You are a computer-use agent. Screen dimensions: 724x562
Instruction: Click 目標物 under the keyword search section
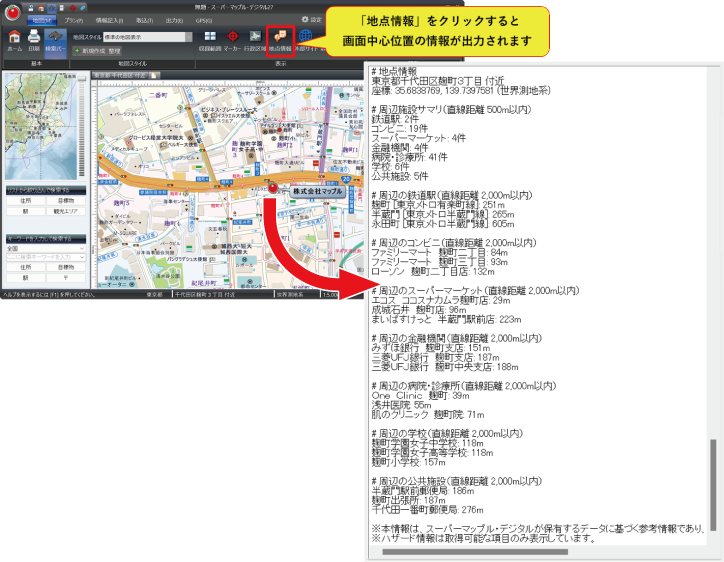tap(66, 267)
